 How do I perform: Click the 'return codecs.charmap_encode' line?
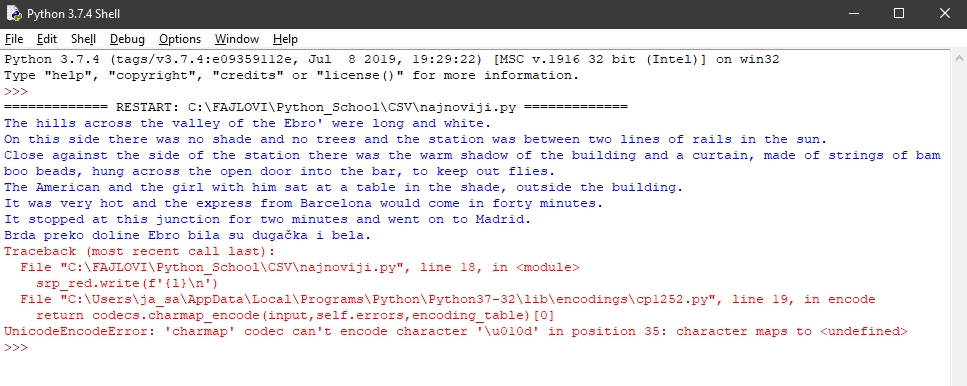coord(295,316)
